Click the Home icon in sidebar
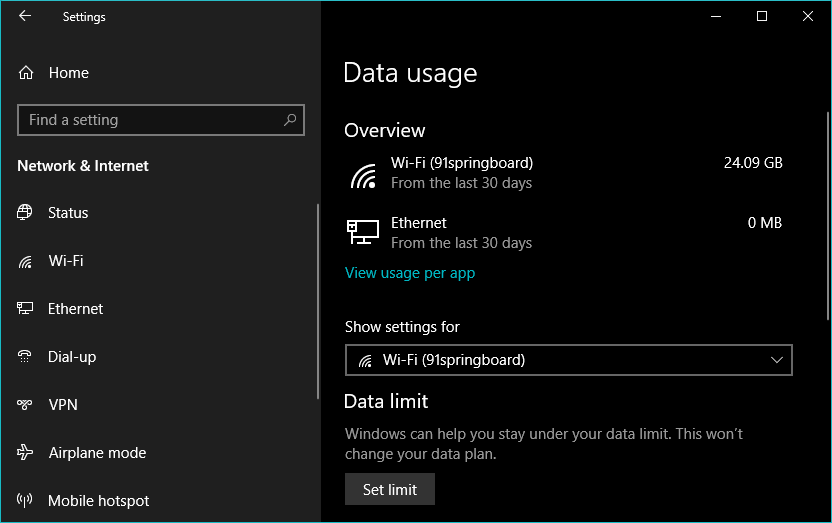 tap(26, 73)
